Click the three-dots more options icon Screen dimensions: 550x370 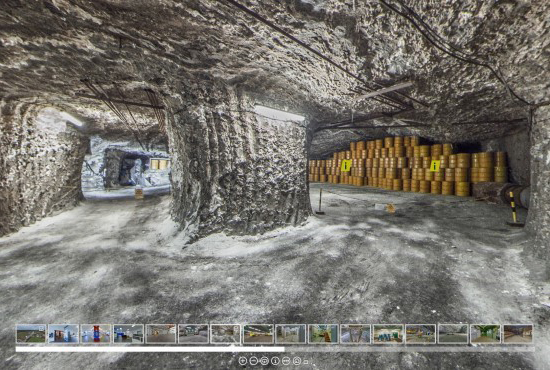click(286, 361)
